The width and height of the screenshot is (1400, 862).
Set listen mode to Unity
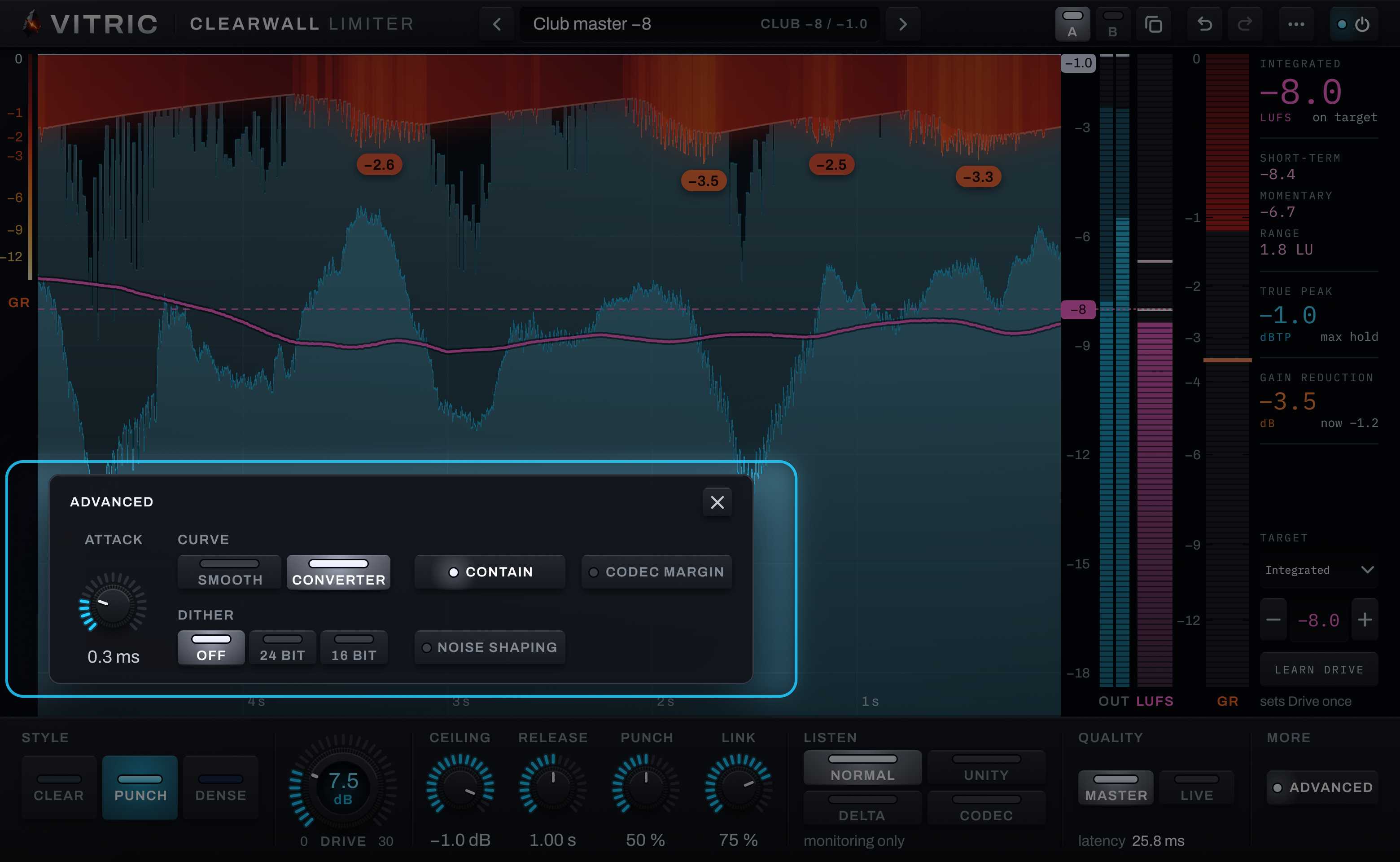986,767
